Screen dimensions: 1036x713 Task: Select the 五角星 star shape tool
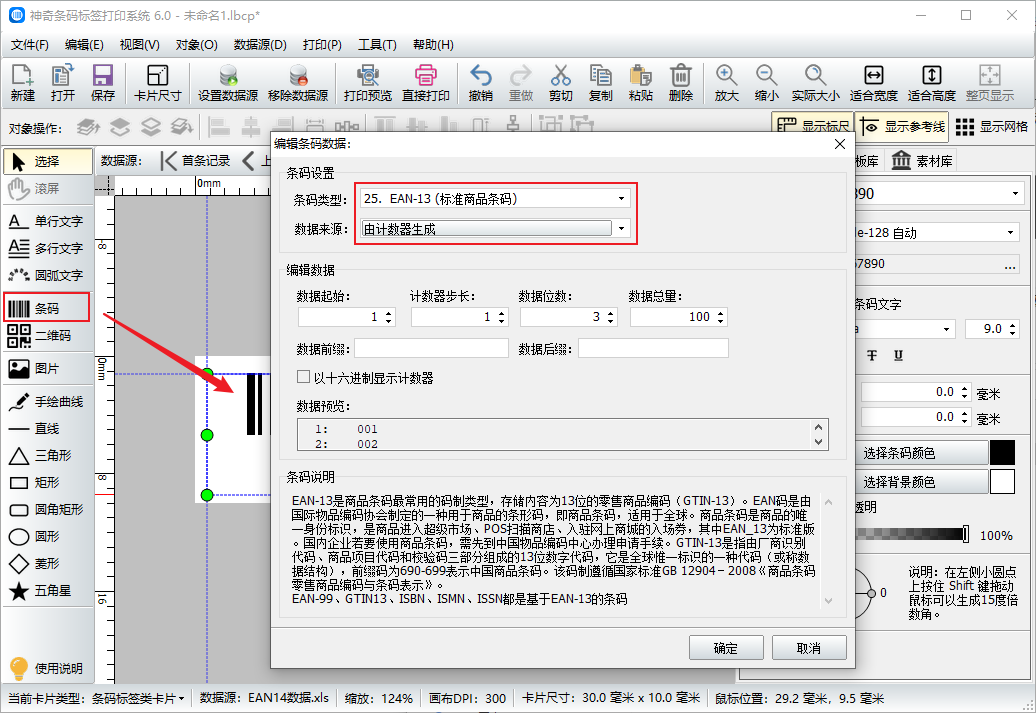pos(47,591)
